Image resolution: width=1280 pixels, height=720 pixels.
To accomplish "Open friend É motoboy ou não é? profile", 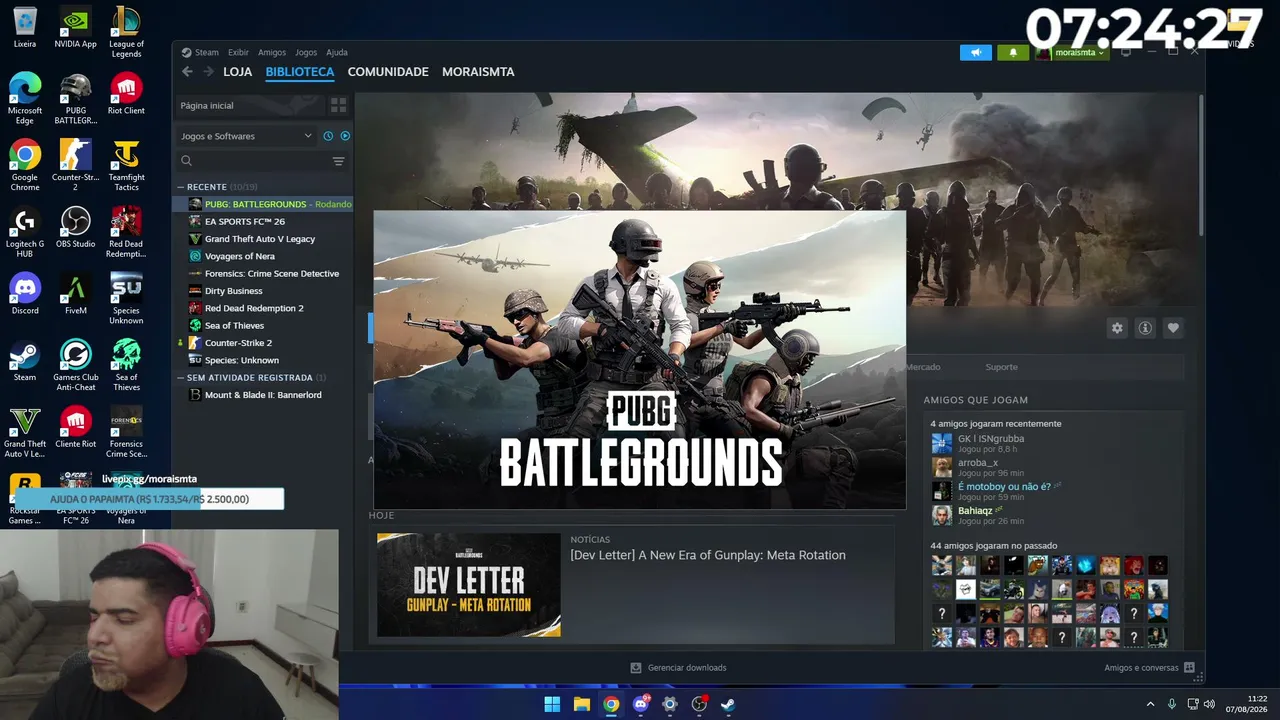I will point(1004,487).
